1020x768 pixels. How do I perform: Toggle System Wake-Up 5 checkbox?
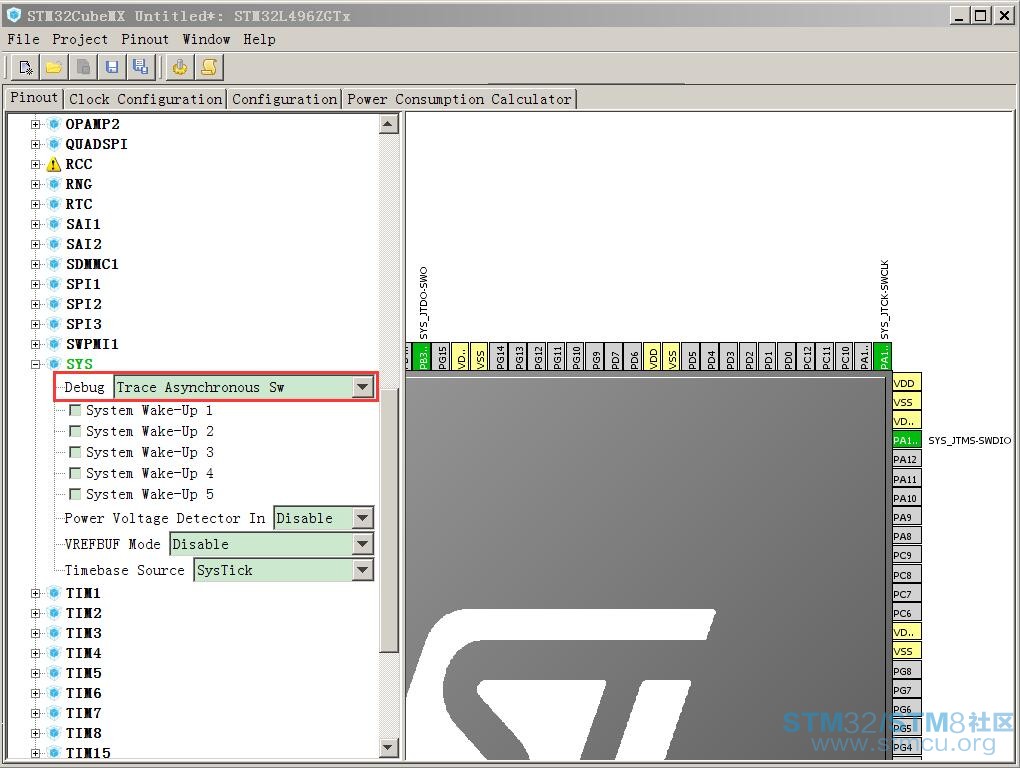(75, 494)
